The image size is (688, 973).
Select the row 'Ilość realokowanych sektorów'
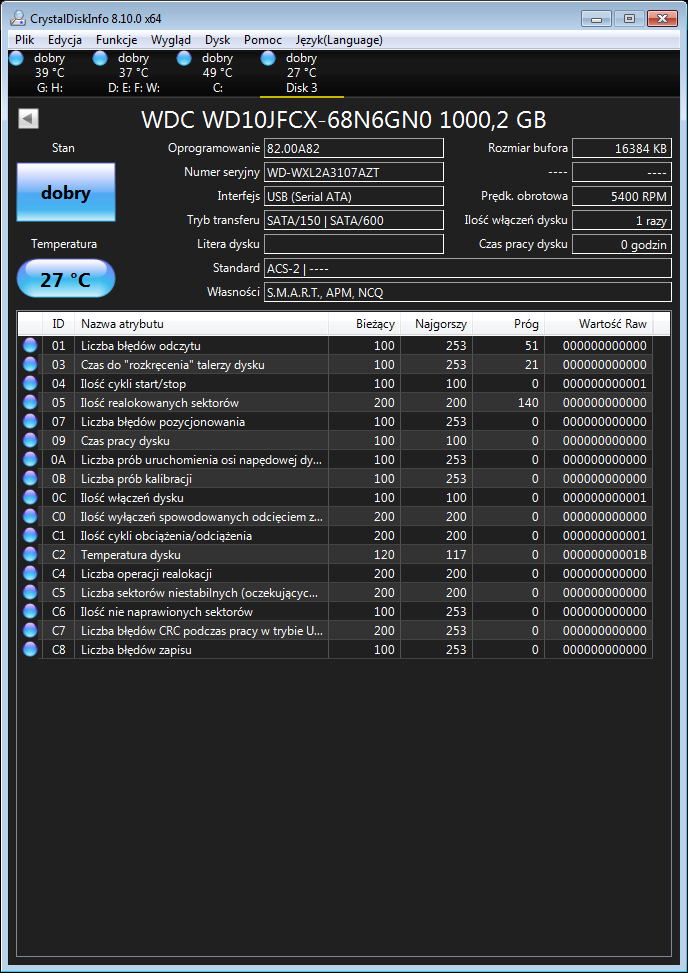pos(335,403)
